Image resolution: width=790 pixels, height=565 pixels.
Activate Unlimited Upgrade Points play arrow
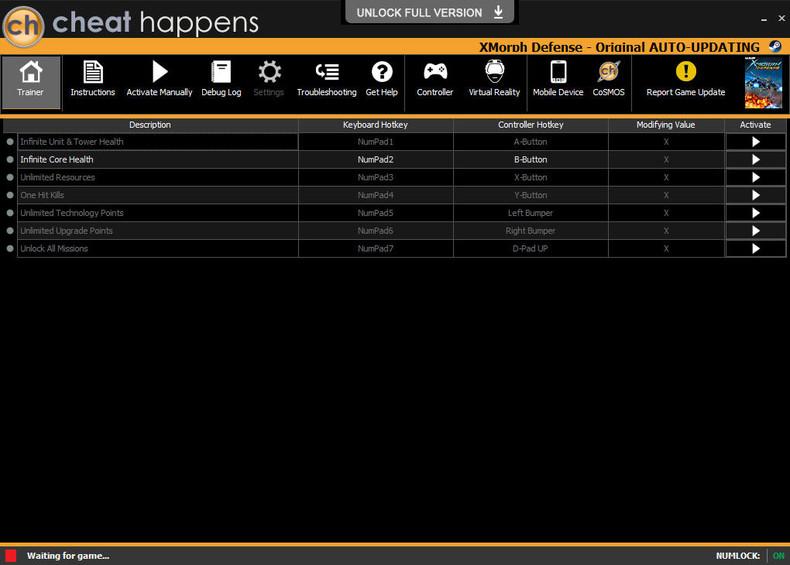(755, 231)
